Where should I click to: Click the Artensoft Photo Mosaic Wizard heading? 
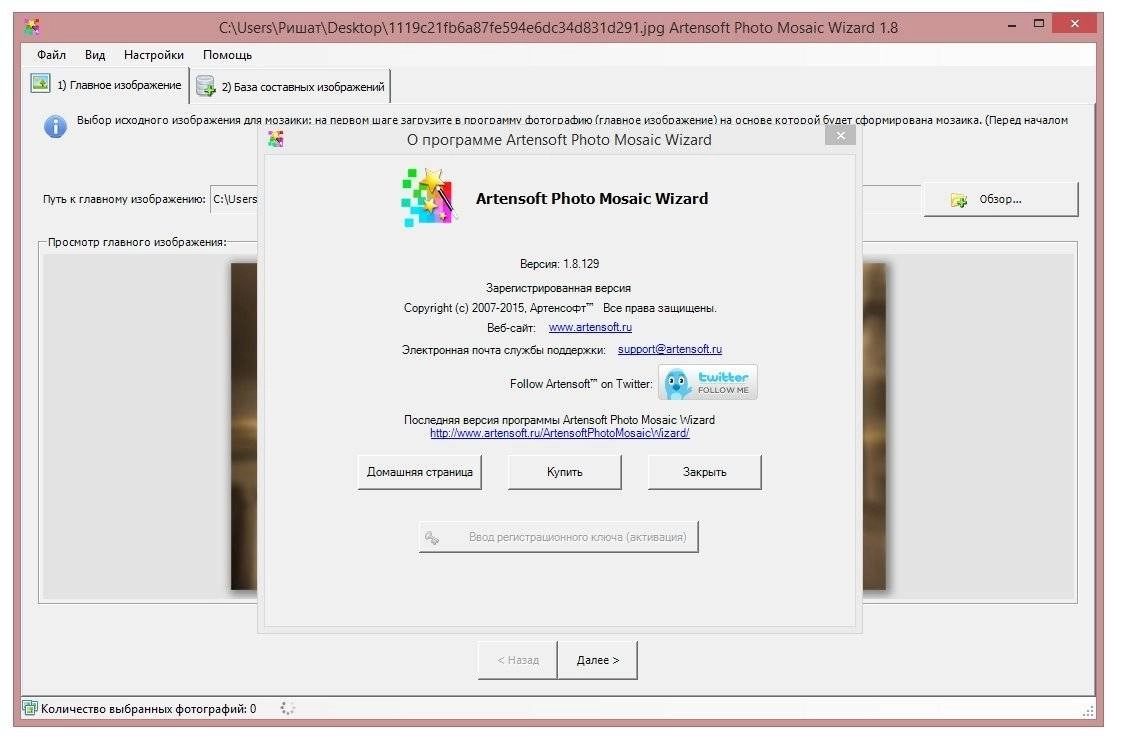click(x=592, y=199)
